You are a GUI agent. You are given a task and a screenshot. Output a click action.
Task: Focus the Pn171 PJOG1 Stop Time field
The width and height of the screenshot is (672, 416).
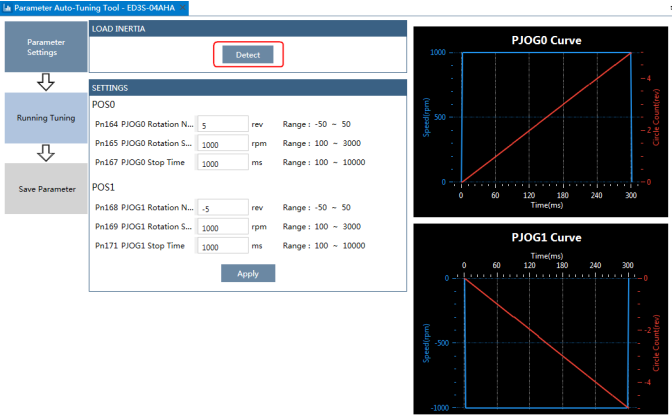(x=222, y=246)
